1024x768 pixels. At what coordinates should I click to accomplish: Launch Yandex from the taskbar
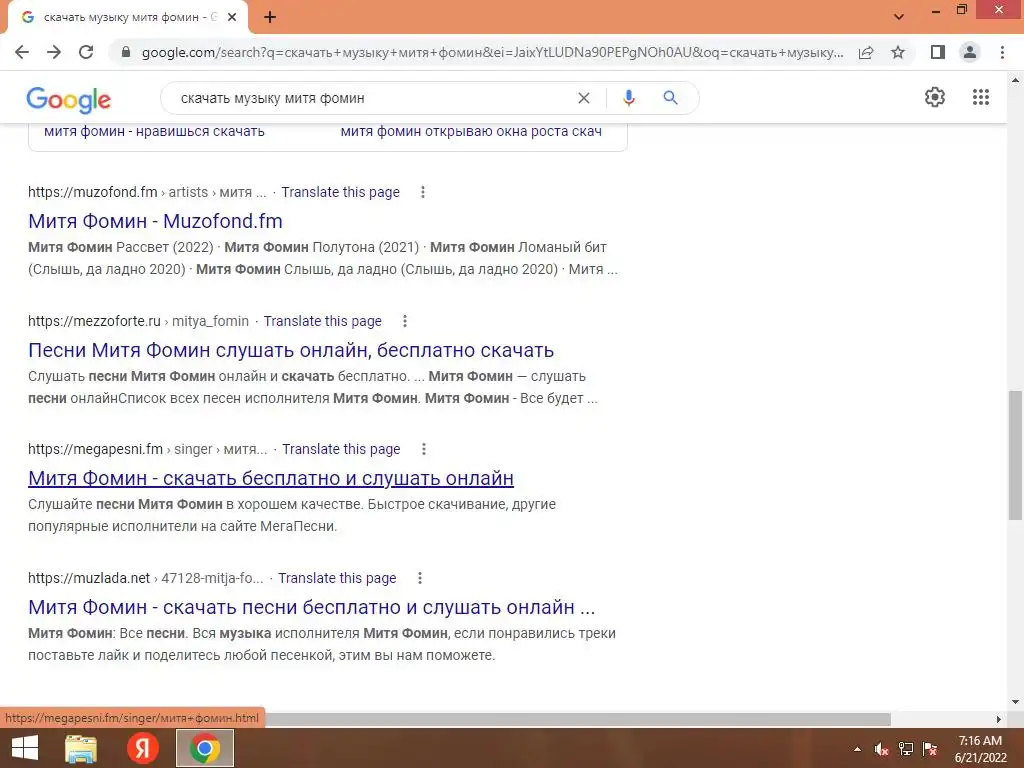pos(142,748)
